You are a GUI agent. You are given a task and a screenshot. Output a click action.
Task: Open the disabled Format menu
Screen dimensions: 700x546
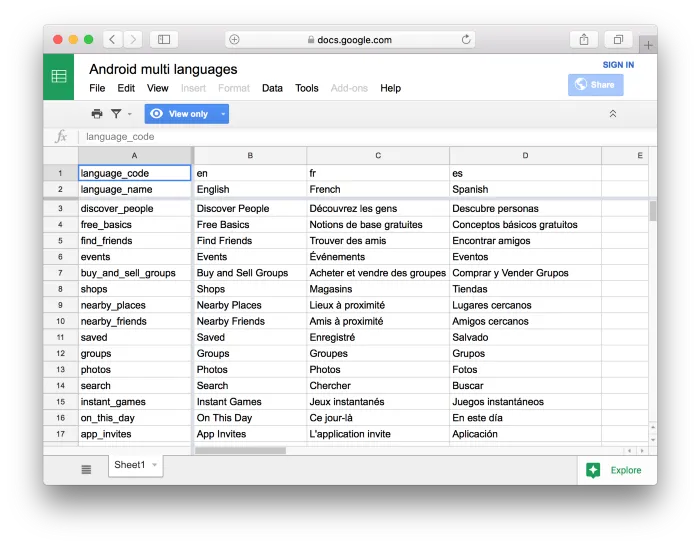tap(234, 88)
